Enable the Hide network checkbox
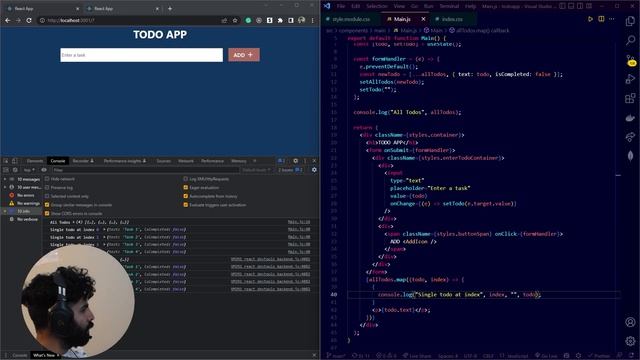 [47, 179]
